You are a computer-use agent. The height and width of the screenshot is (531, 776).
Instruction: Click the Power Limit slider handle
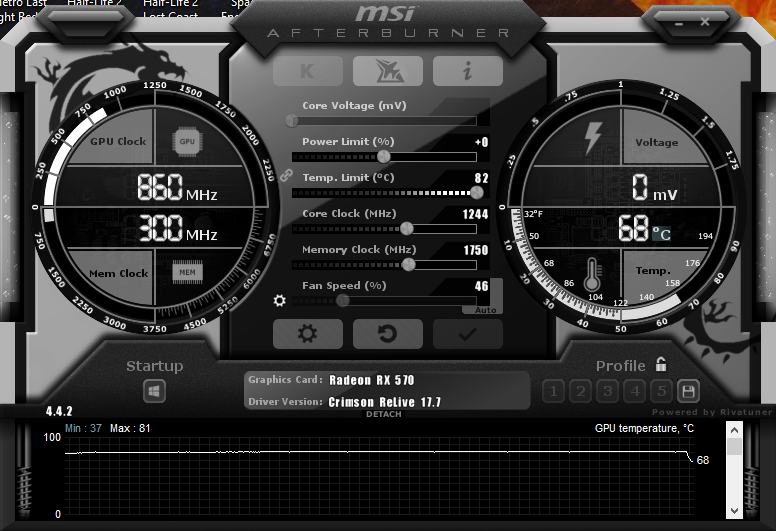pyautogui.click(x=384, y=157)
